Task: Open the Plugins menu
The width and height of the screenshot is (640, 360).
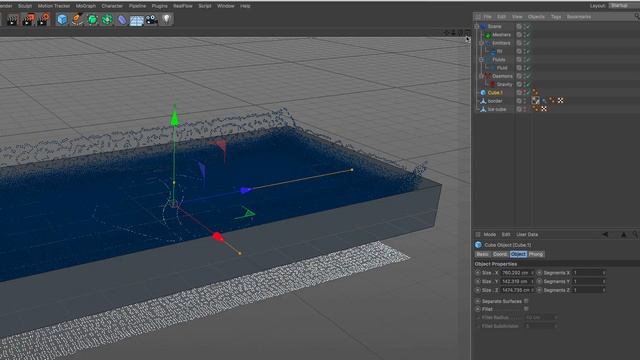Action: pyautogui.click(x=159, y=6)
